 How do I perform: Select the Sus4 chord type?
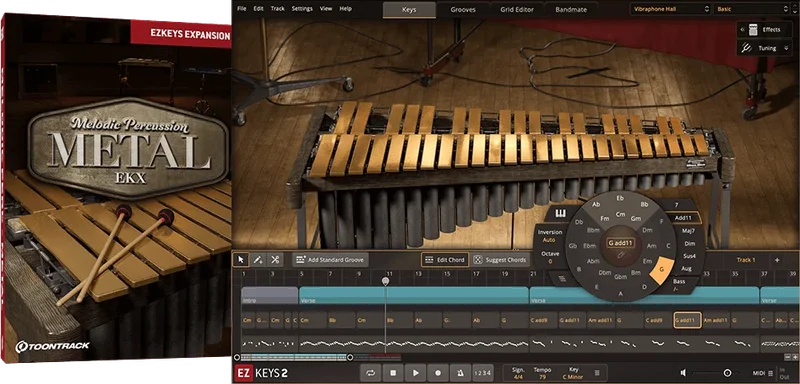(689, 256)
